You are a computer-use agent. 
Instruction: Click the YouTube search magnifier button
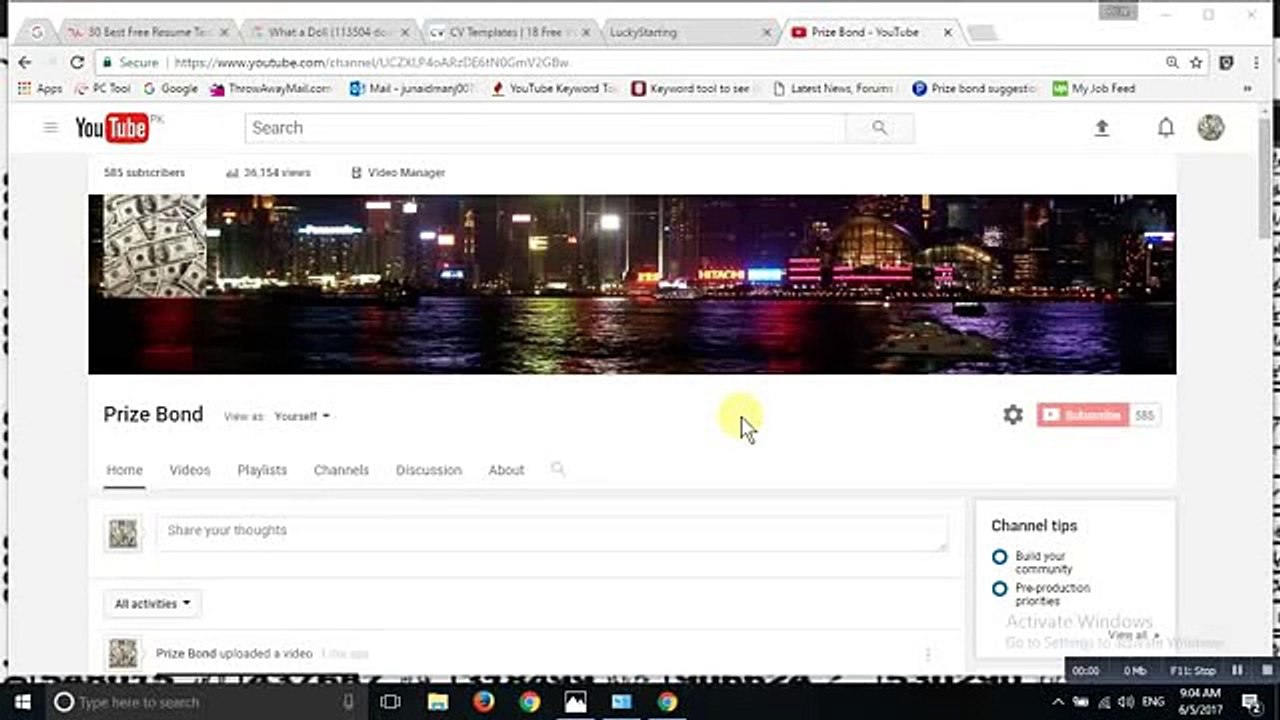[x=879, y=128]
